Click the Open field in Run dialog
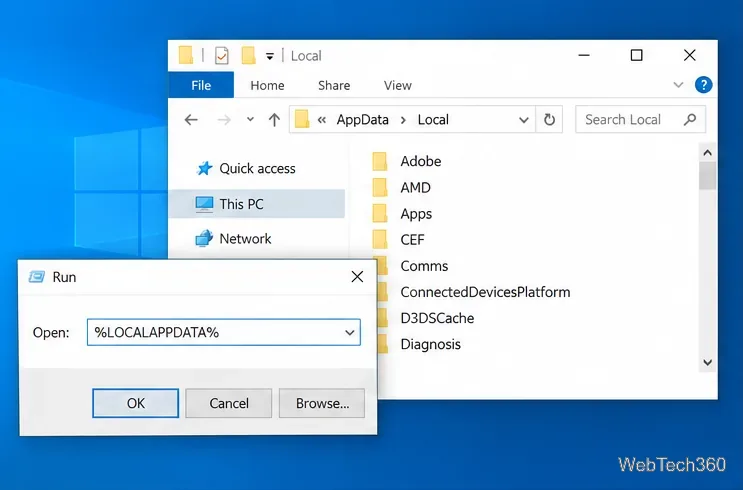The height and width of the screenshot is (490, 743). pos(224,332)
